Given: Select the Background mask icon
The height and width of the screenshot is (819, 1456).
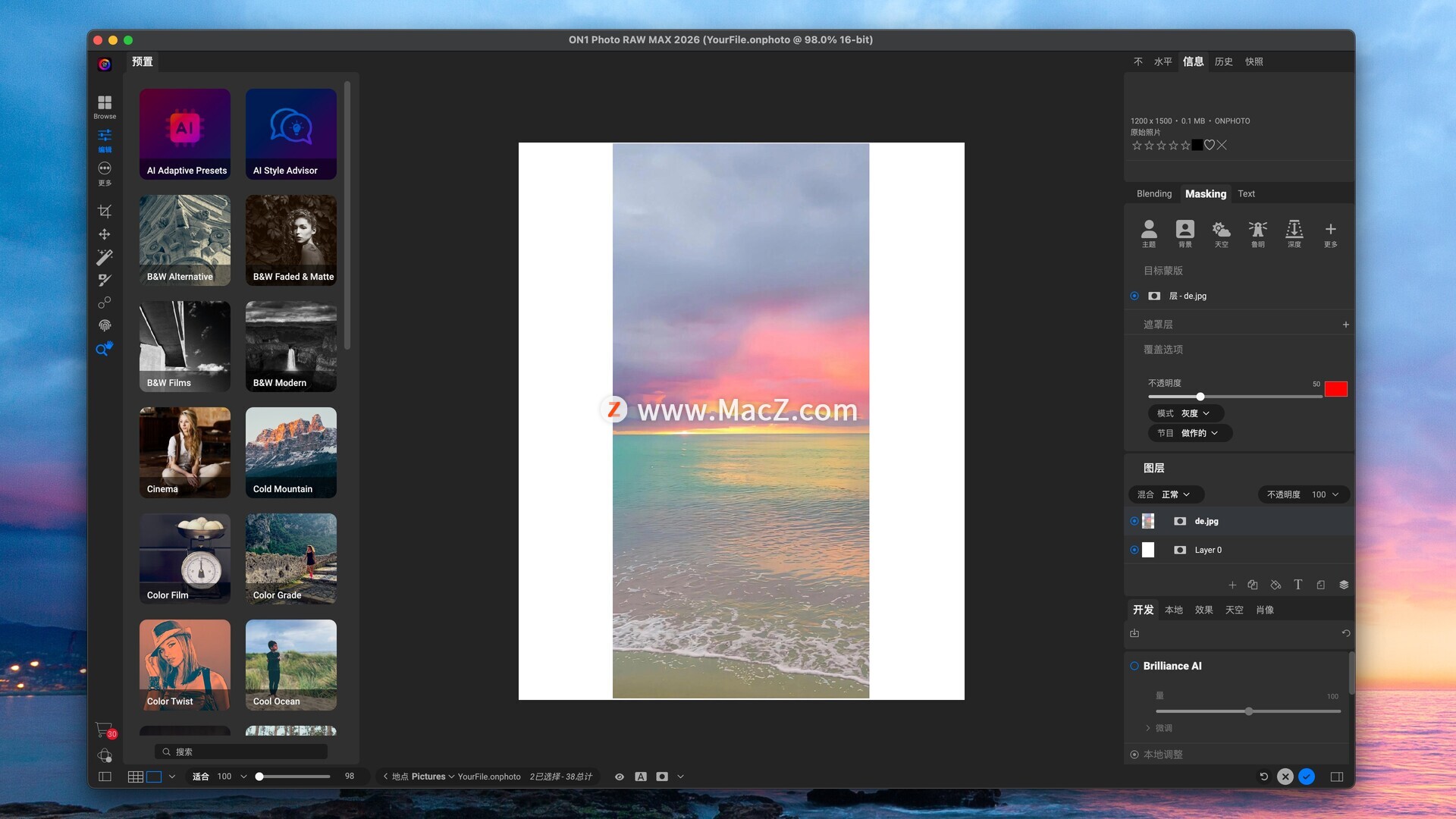Looking at the screenshot, I should coord(1185,232).
